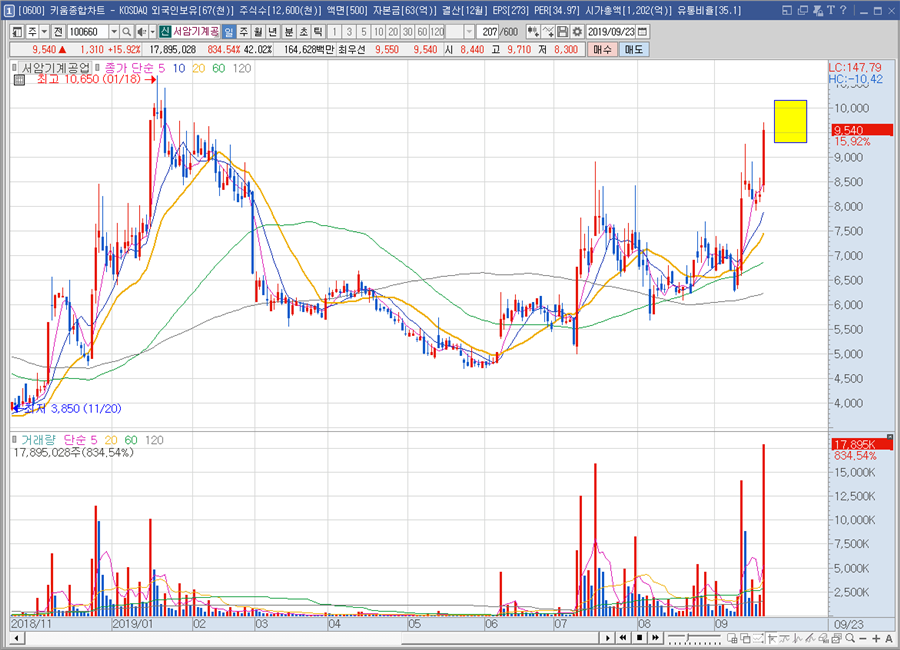Click the horizontal chart scrollbar thumb
Image resolution: width=900 pixels, height=650 pixels.
pos(500,638)
